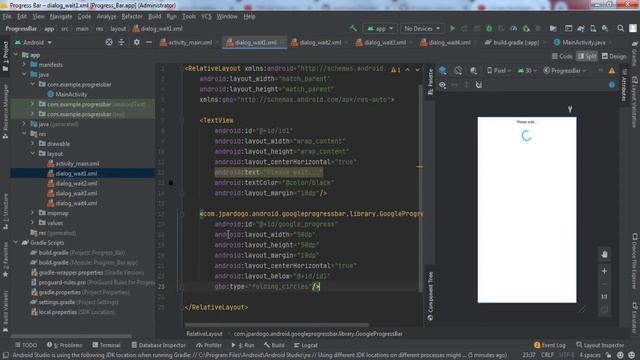The height and width of the screenshot is (360, 640).
Task: Click the design warning triangle icon
Action: tap(612, 71)
